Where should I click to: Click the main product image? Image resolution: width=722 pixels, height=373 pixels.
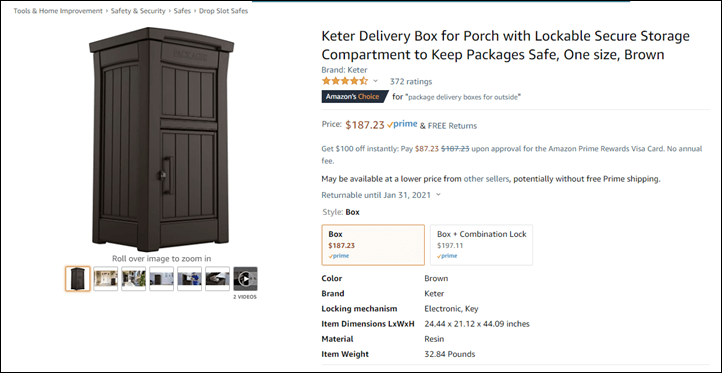click(x=162, y=140)
